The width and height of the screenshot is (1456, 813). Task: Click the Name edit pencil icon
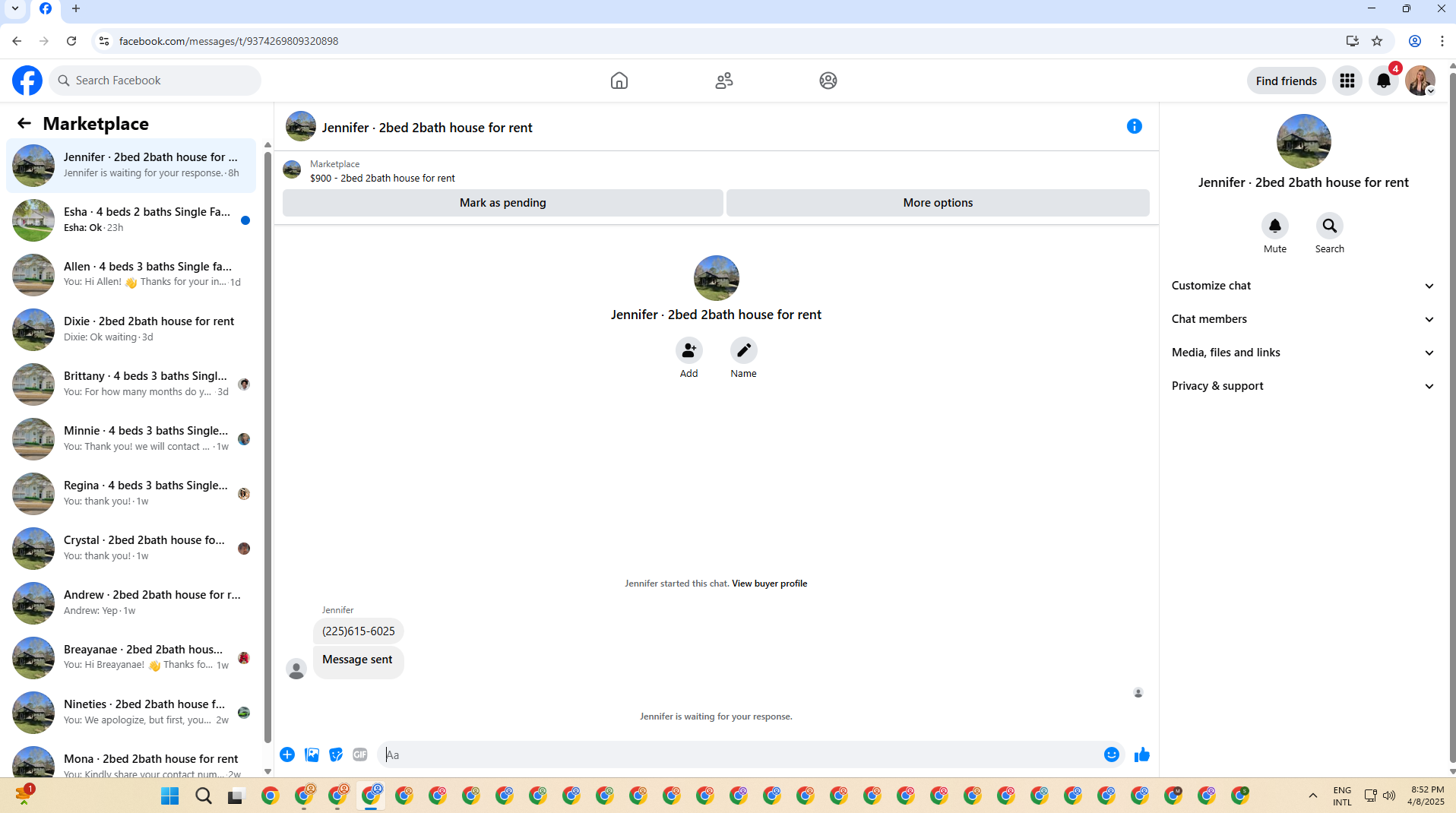point(744,350)
